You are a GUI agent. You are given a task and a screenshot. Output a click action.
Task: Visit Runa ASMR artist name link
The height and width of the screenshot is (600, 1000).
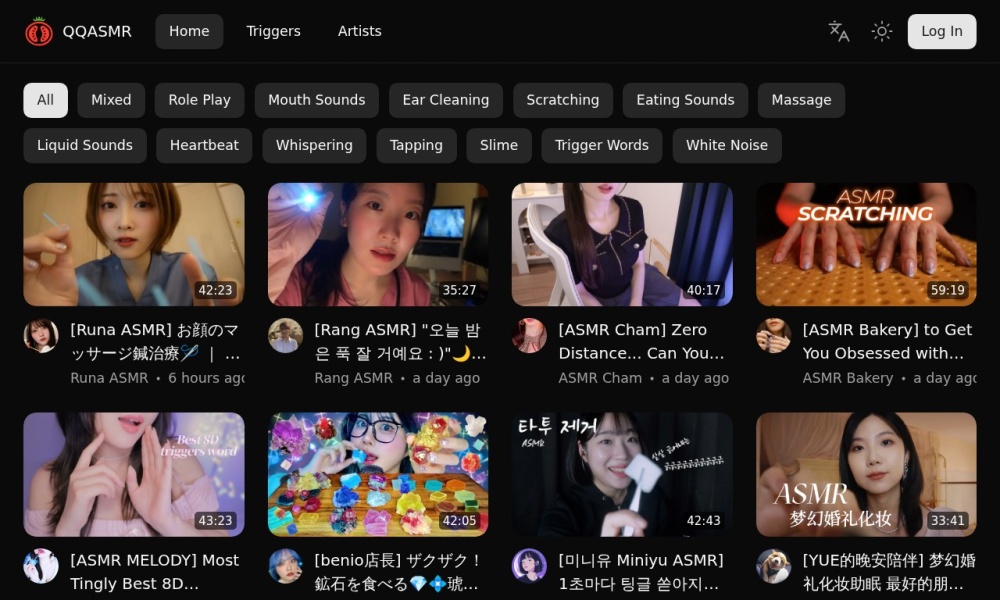click(109, 378)
